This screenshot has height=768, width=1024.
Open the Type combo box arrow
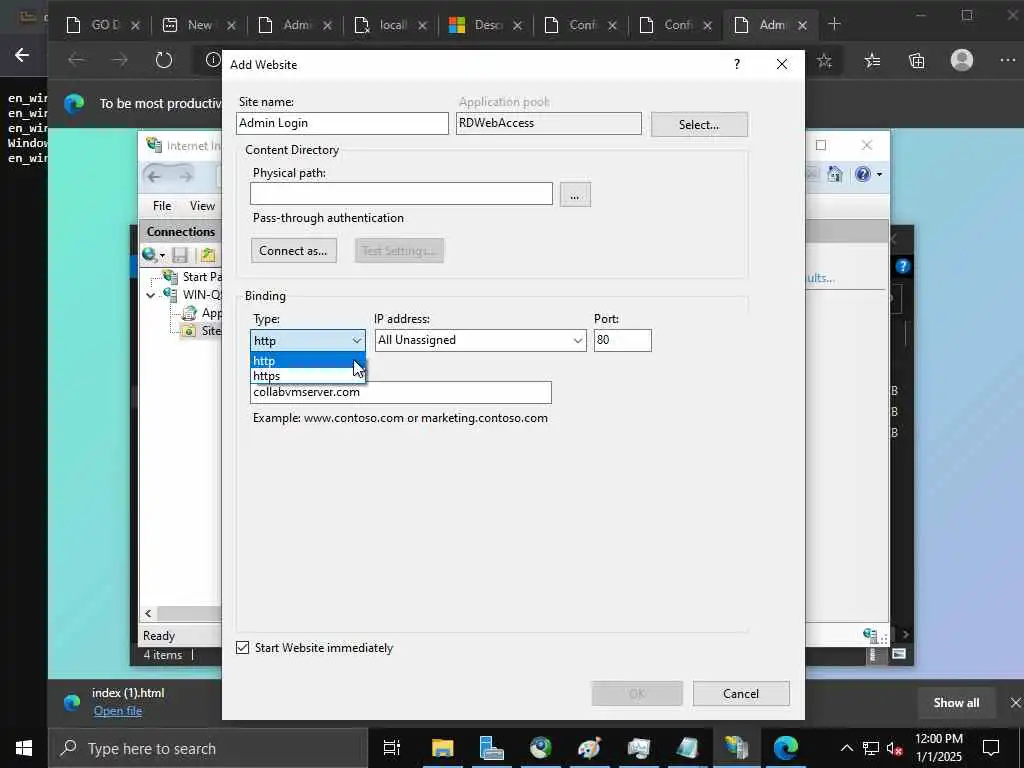coord(357,340)
